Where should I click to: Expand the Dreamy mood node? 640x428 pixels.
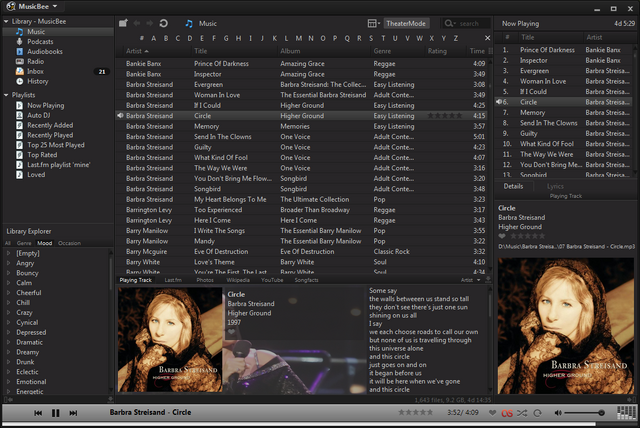(9, 352)
